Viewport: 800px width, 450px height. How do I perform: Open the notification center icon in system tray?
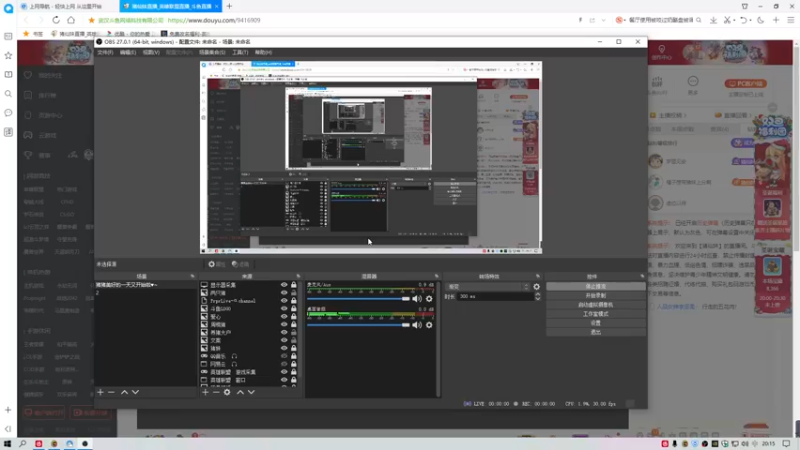(786, 443)
